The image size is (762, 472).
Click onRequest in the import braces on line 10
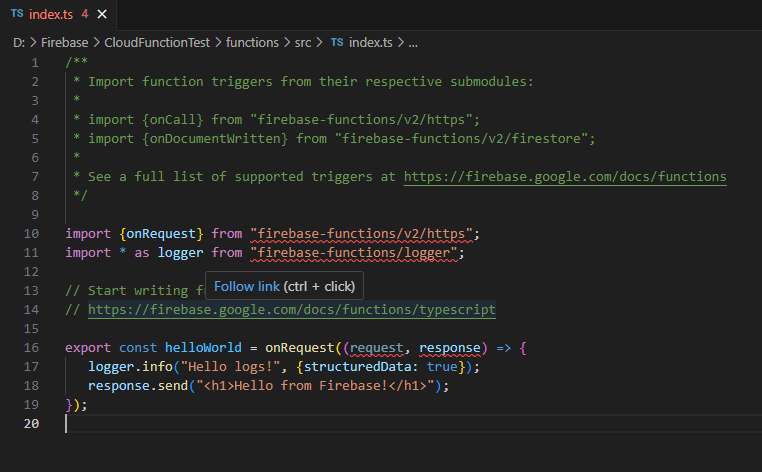161,234
